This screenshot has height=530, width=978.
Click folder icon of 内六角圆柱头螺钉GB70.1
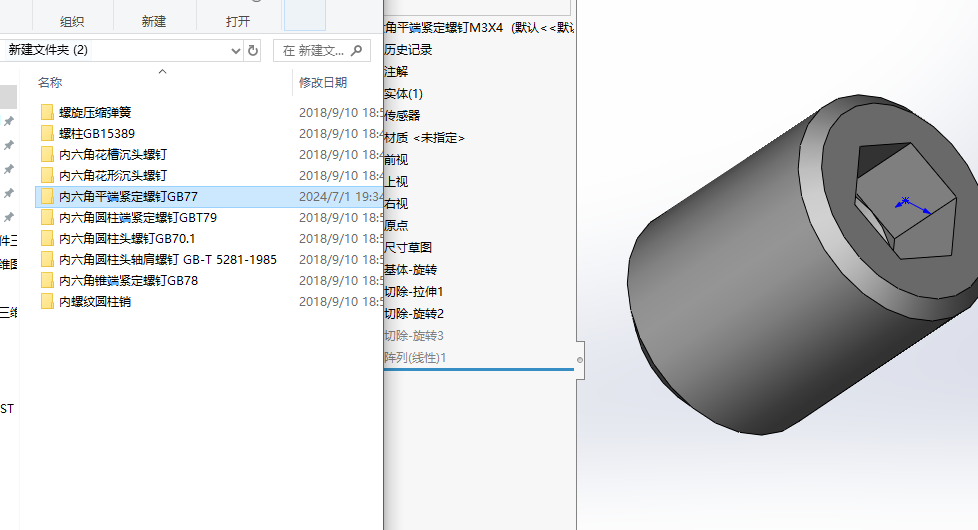tap(47, 239)
